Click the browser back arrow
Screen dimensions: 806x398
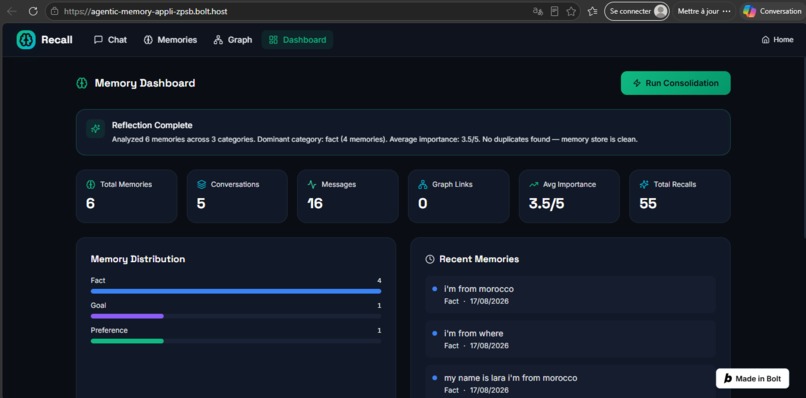click(11, 11)
